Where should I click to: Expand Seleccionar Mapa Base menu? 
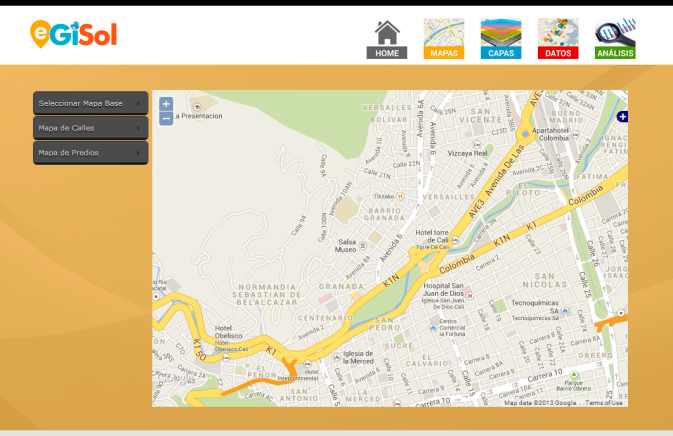pos(91,103)
